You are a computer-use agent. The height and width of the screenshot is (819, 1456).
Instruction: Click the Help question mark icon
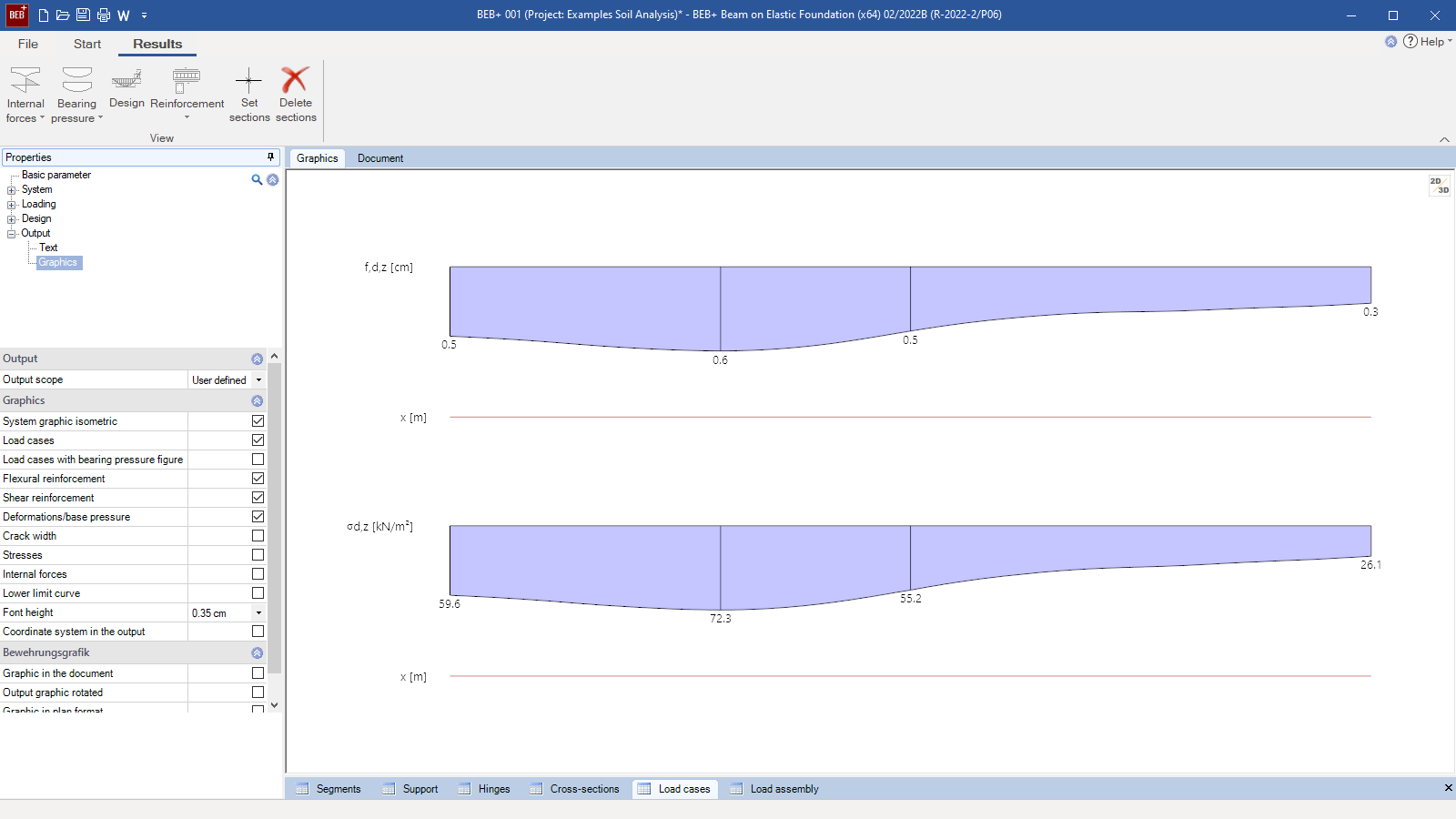[1410, 41]
